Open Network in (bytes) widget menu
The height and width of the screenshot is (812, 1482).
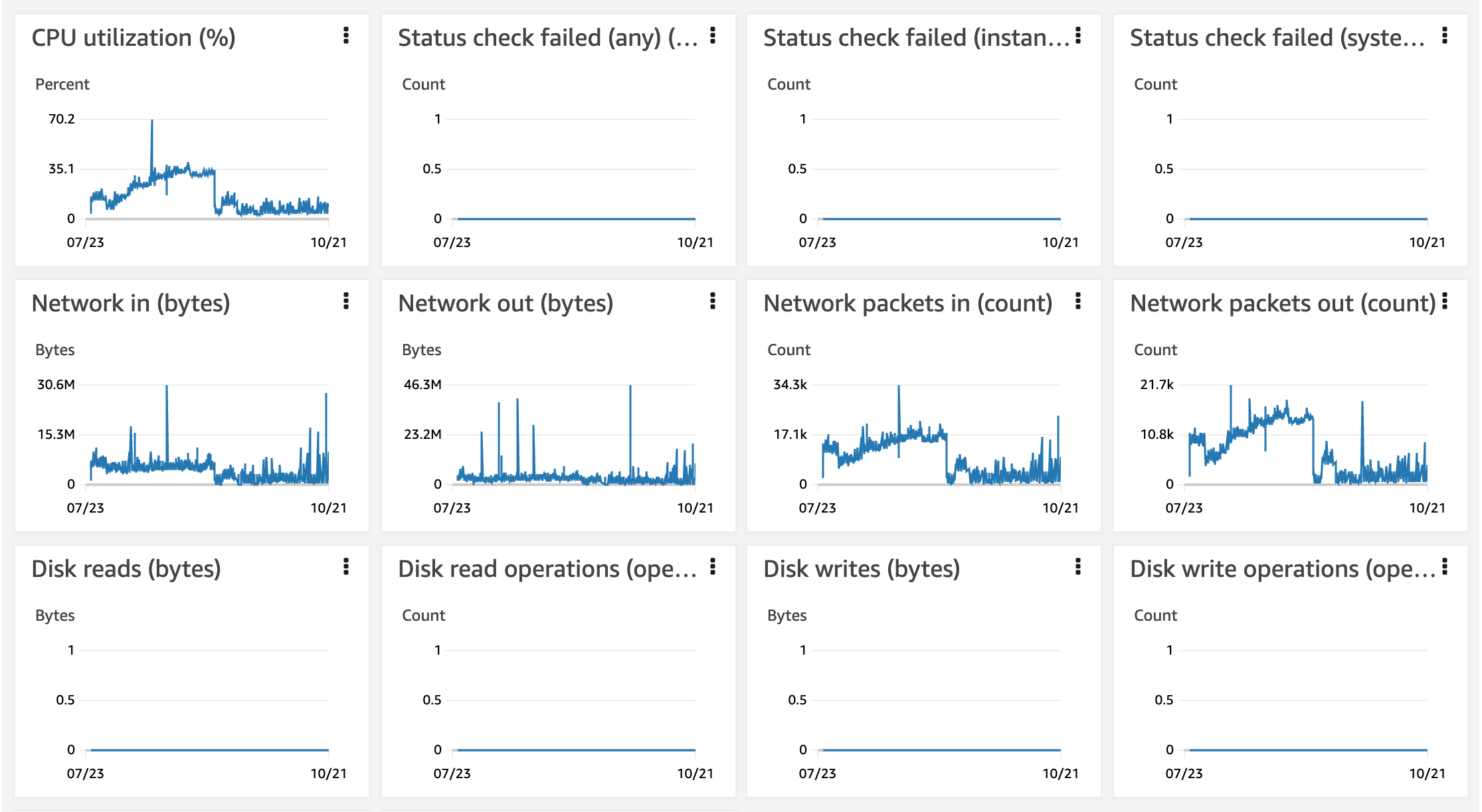point(346,301)
